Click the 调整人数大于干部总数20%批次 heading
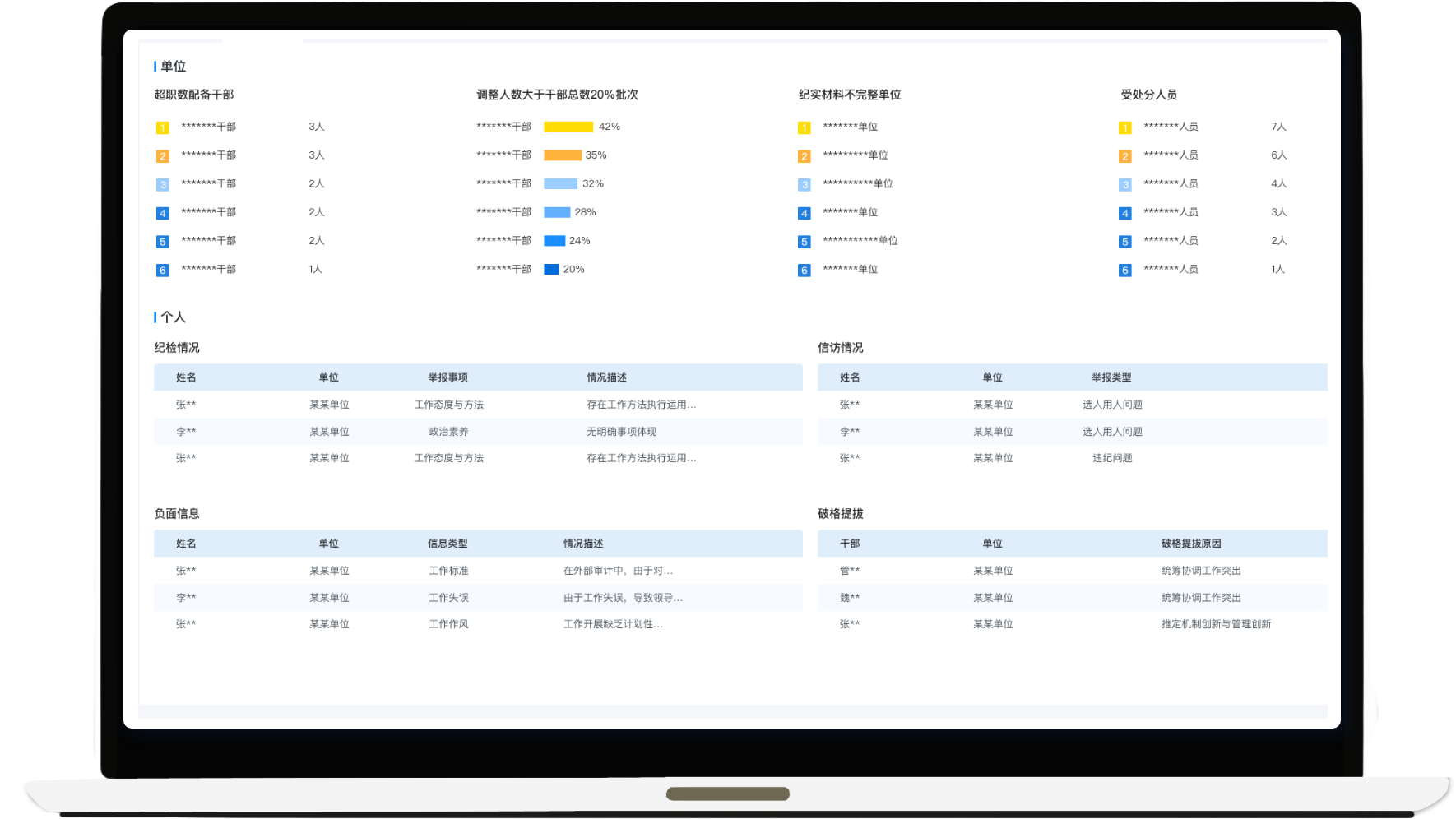The width and height of the screenshot is (1456, 819). coord(557,95)
